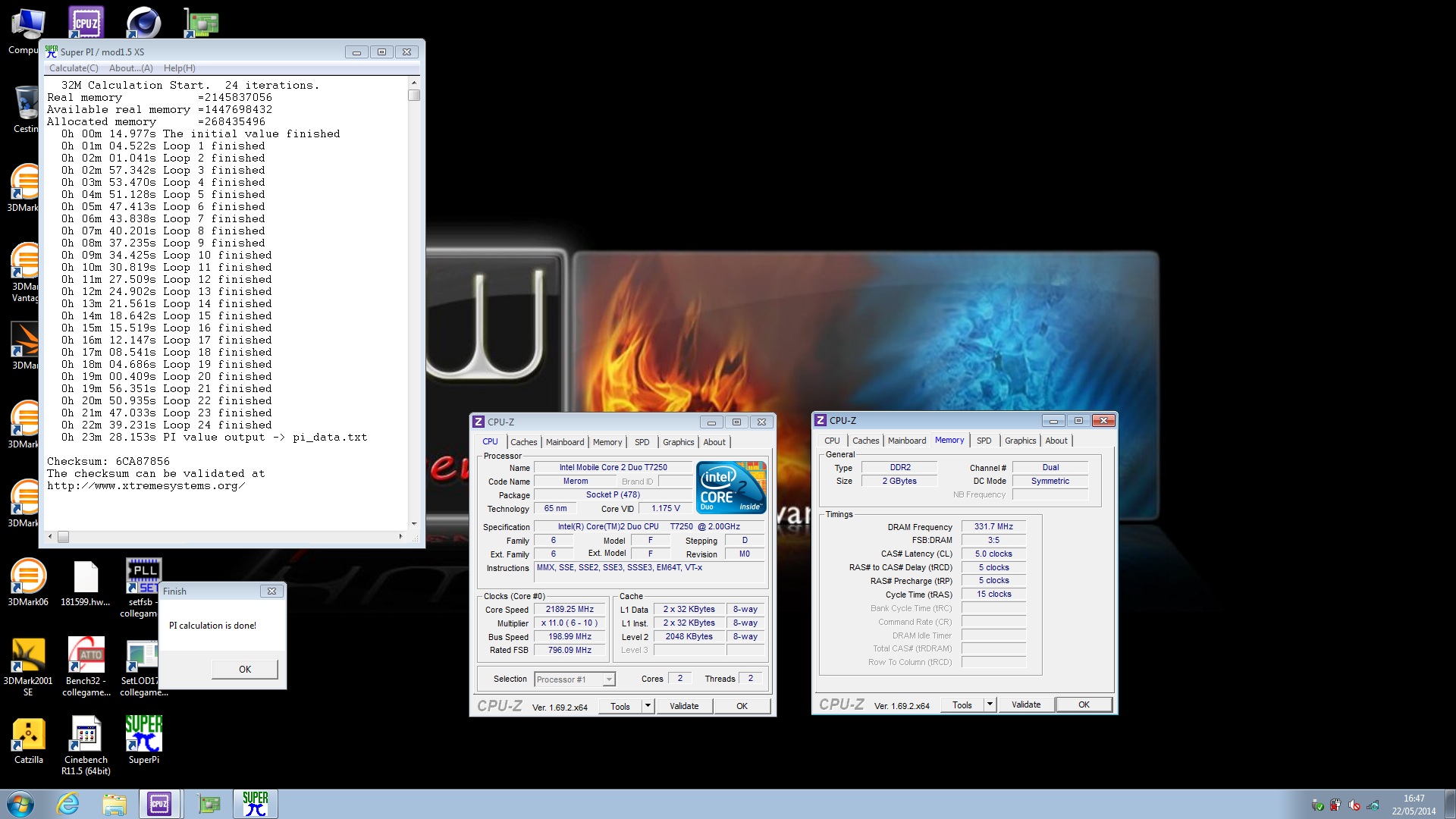Select Caches tab in right CPU-Z window

pos(865,441)
